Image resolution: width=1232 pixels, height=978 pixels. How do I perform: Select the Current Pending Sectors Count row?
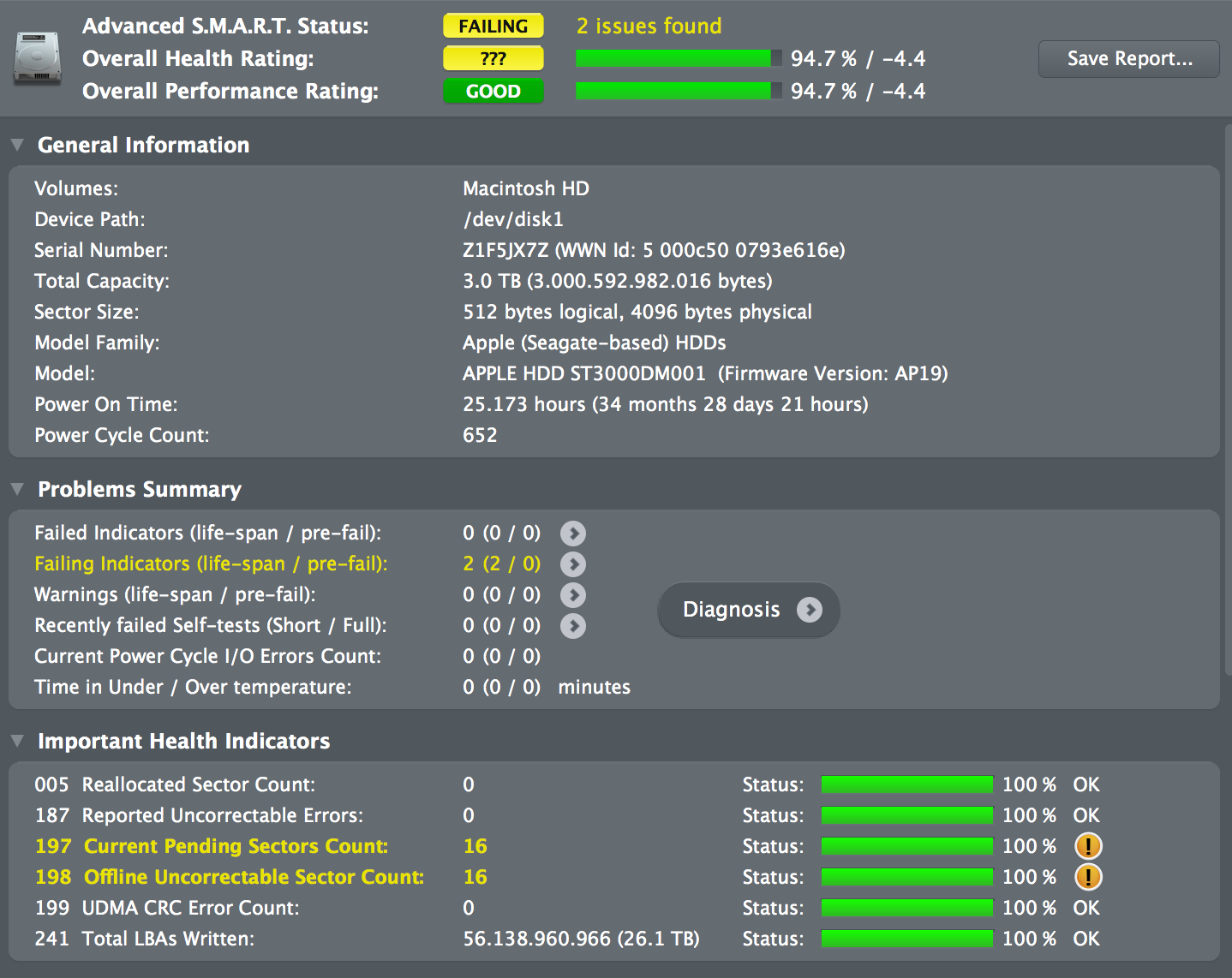614,846
